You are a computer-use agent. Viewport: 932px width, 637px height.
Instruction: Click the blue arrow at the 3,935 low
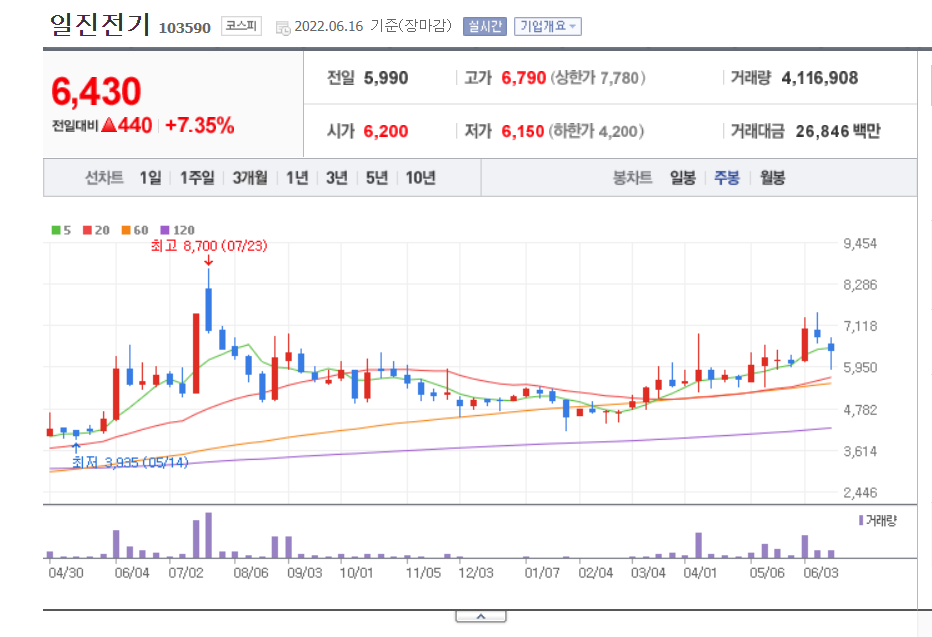(76, 447)
